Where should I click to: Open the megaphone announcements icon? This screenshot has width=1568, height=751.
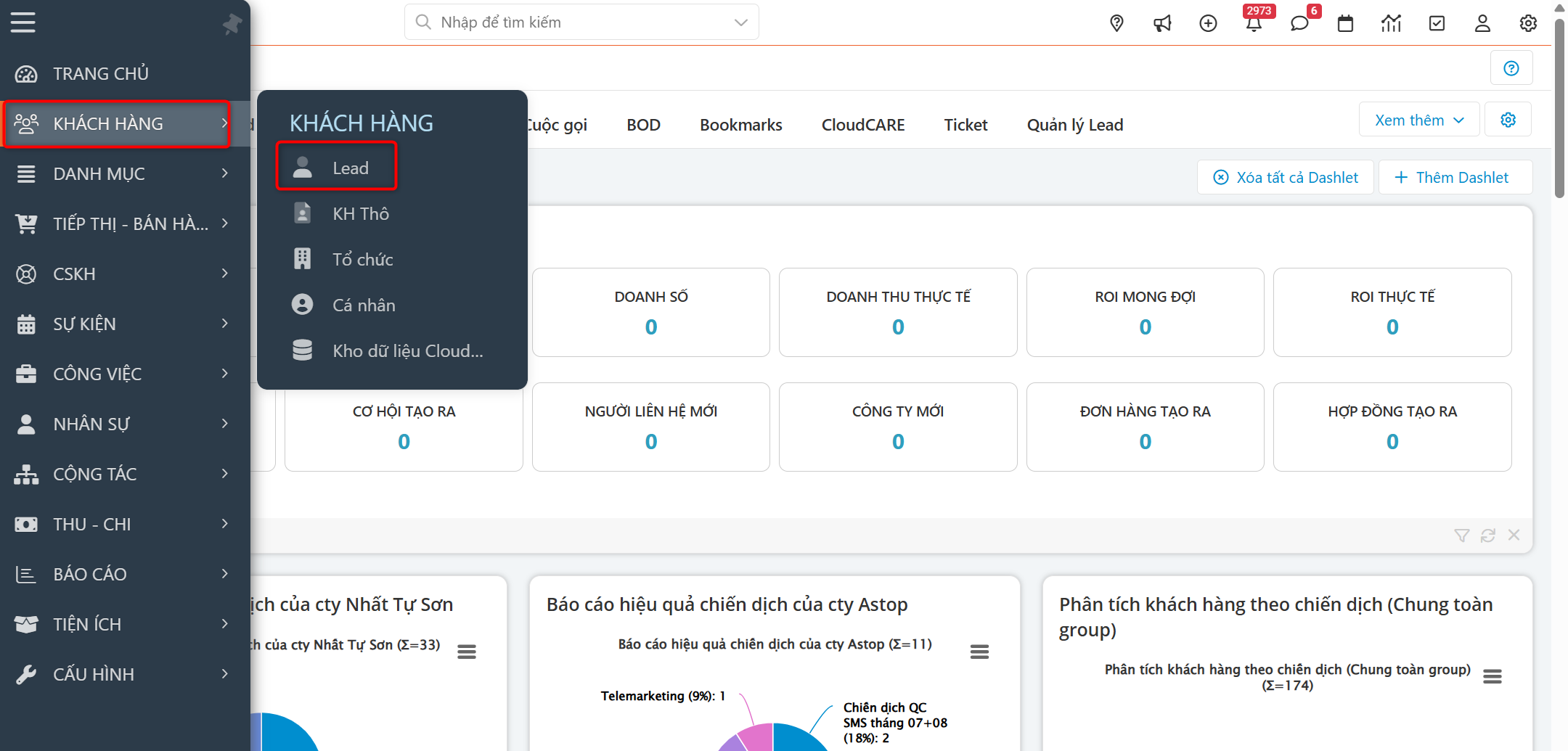[1162, 23]
